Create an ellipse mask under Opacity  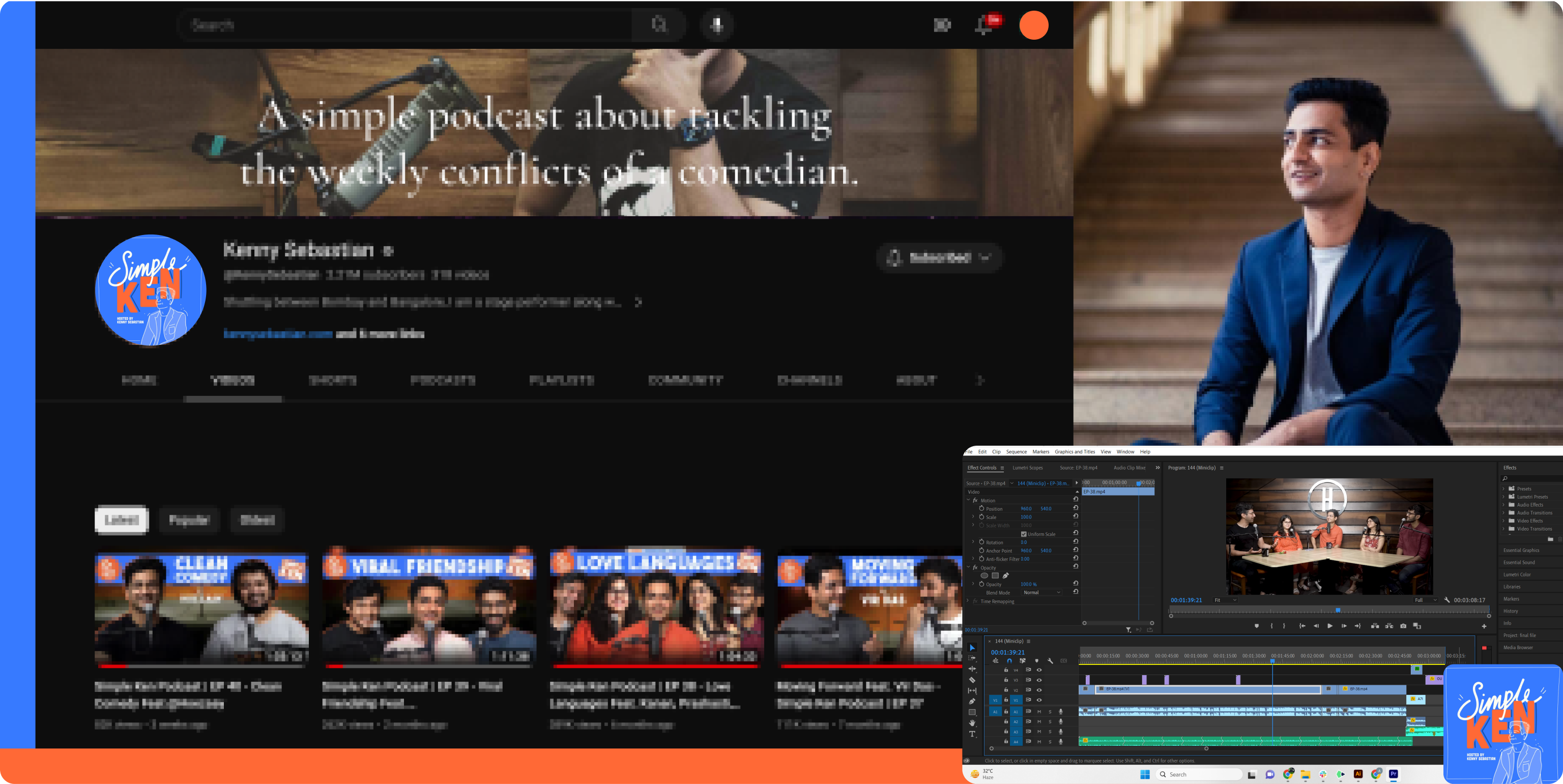984,575
